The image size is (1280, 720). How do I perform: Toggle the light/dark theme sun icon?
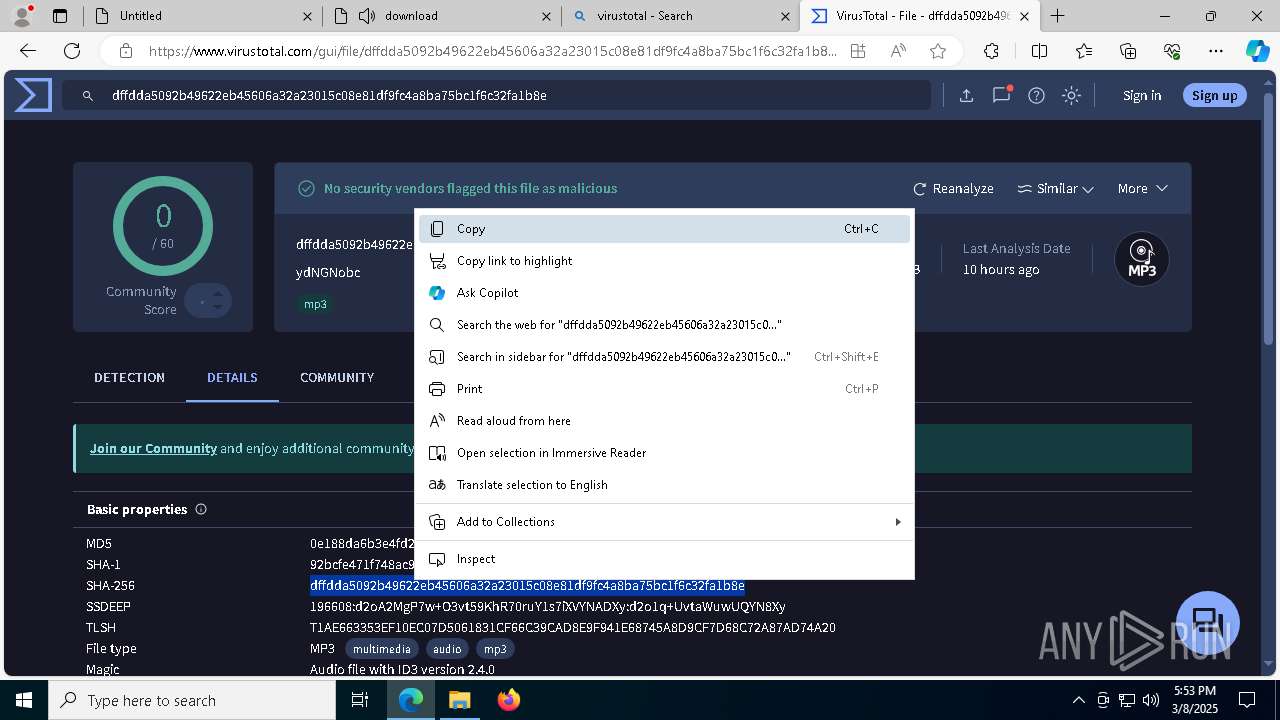tap(1071, 95)
